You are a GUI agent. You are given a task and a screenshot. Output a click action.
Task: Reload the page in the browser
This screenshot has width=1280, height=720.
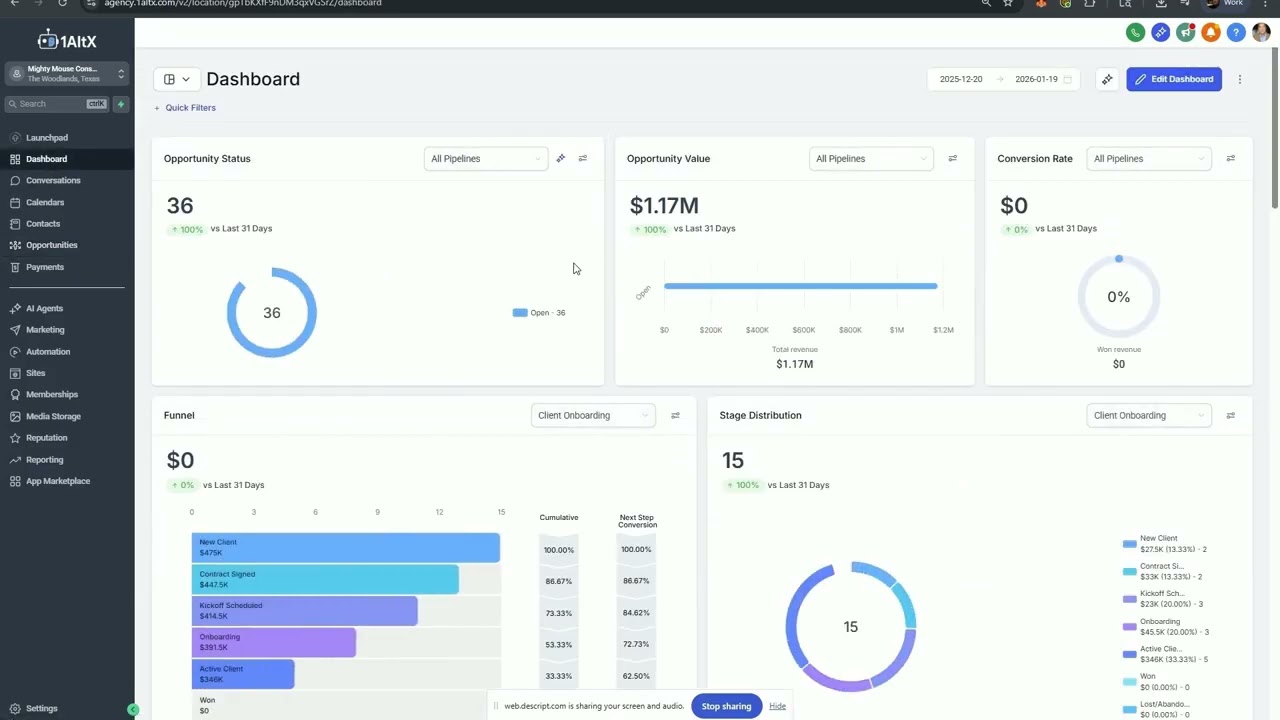[x=62, y=4]
